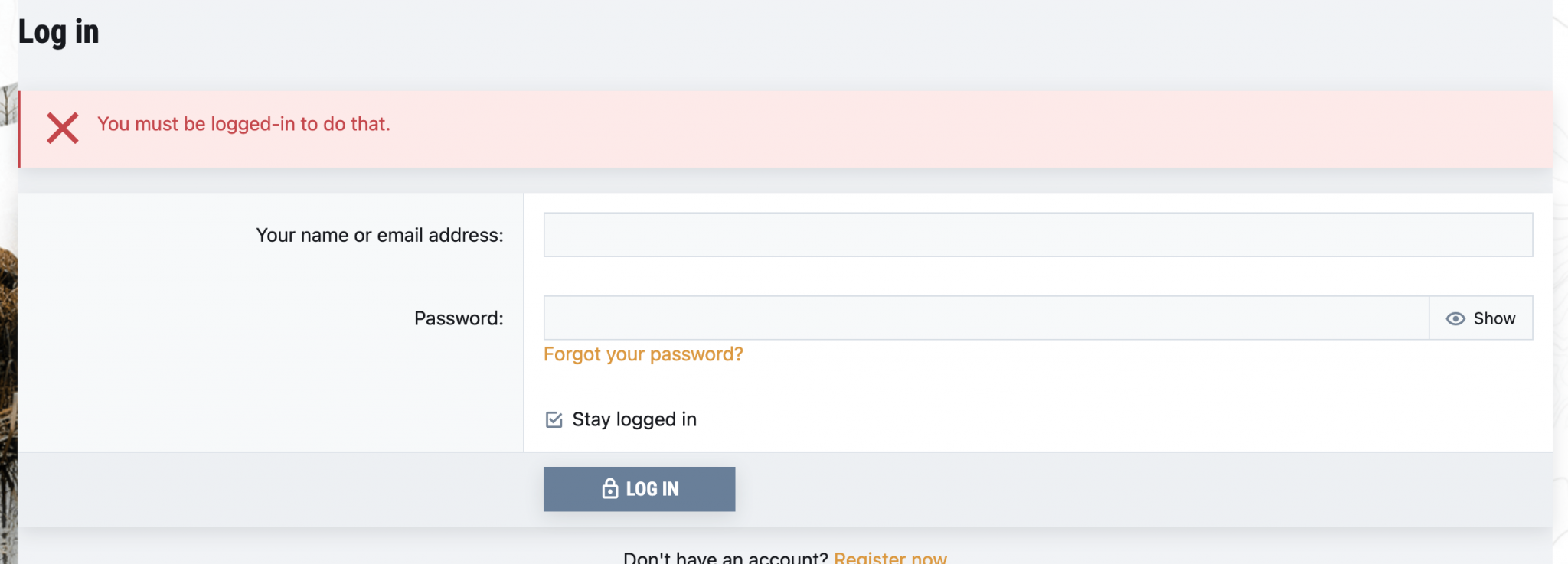Click the red X error icon
The height and width of the screenshot is (564, 1568).
[x=63, y=128]
